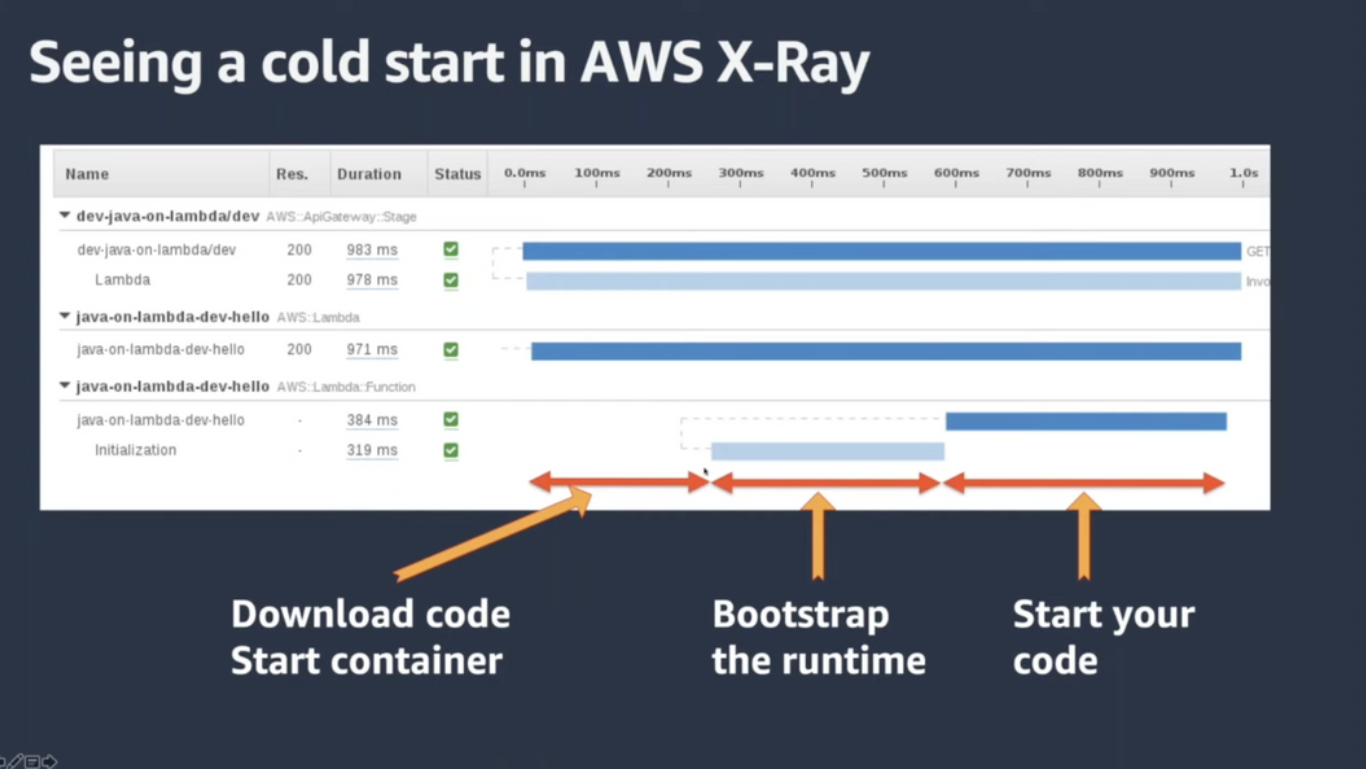The height and width of the screenshot is (770, 1366).
Task: Click the 300ms mark on the timeline ruler
Action: click(741, 174)
